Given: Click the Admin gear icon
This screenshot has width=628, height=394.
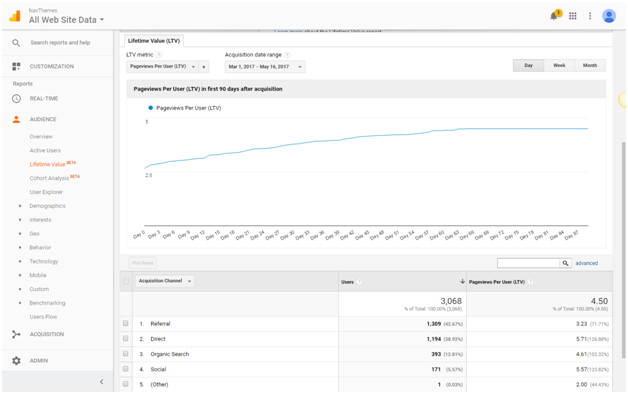Looking at the screenshot, I should [x=16, y=360].
